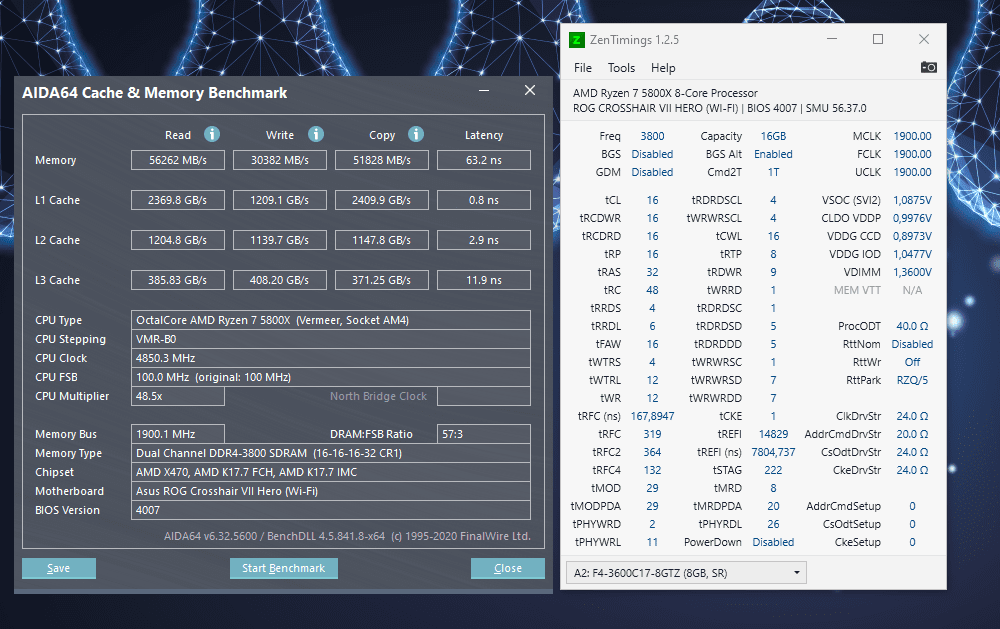Click the ZenTimings green Z app icon
This screenshot has height=629, width=1000.
577,40
